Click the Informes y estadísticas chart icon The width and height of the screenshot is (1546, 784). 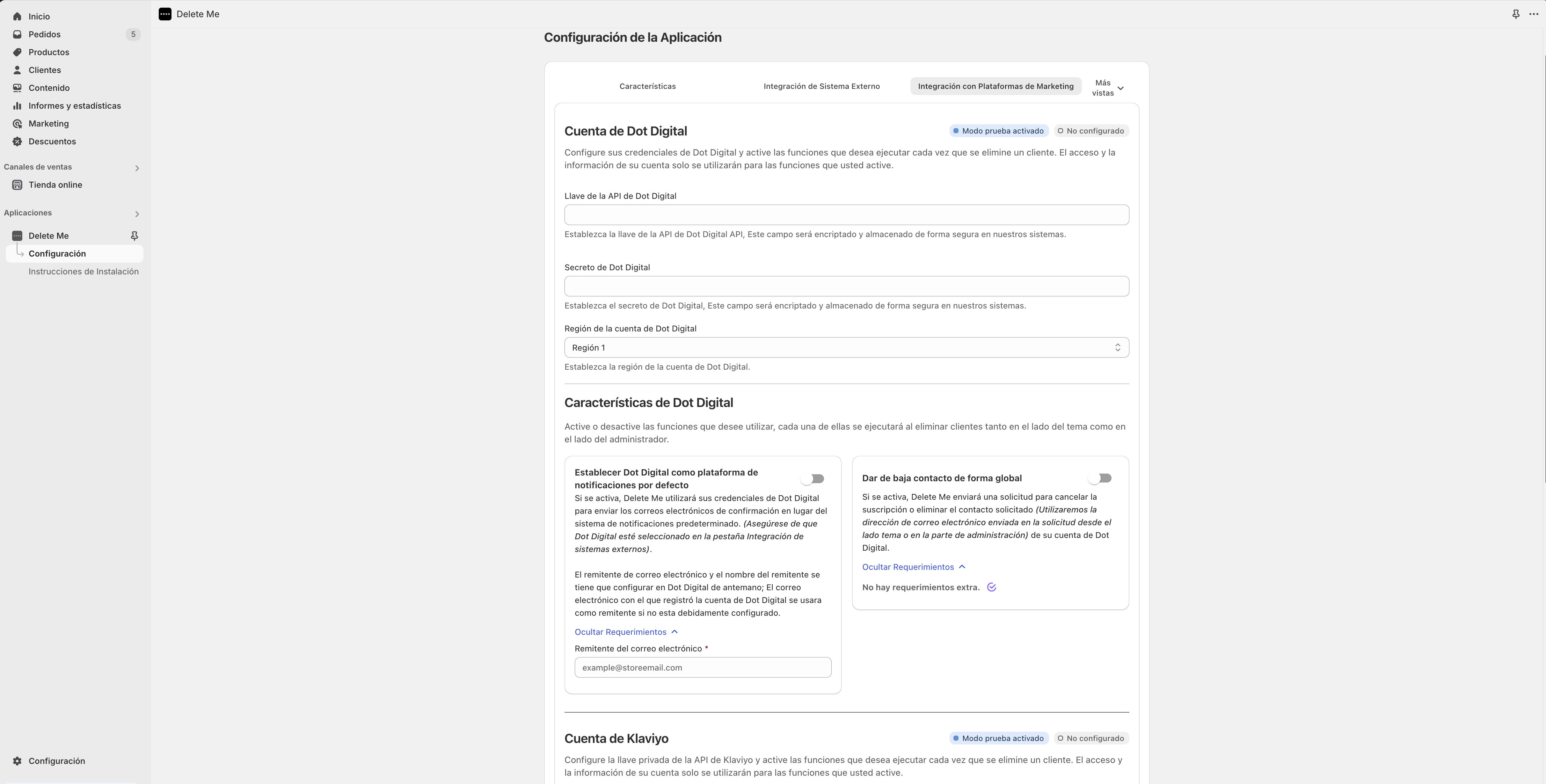18,105
